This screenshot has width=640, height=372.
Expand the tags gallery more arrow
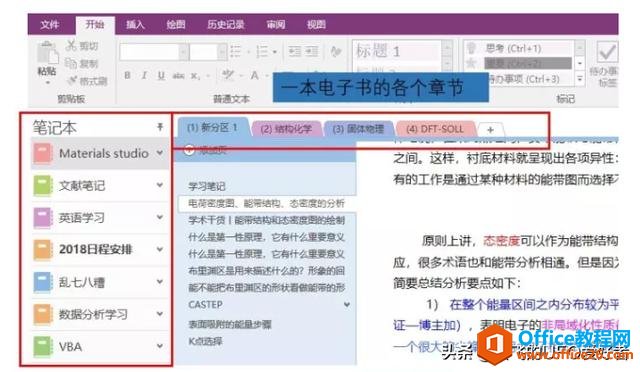580,78
